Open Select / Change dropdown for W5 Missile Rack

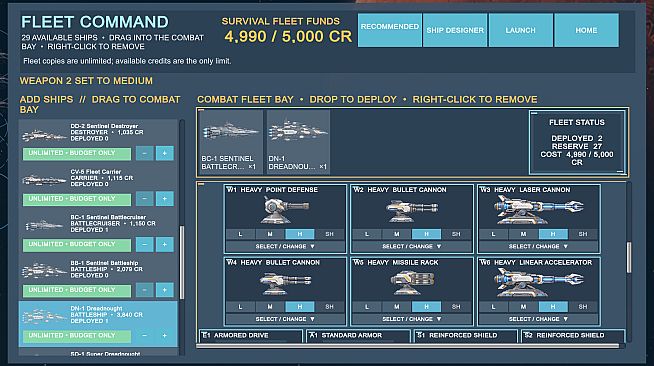coord(412,319)
